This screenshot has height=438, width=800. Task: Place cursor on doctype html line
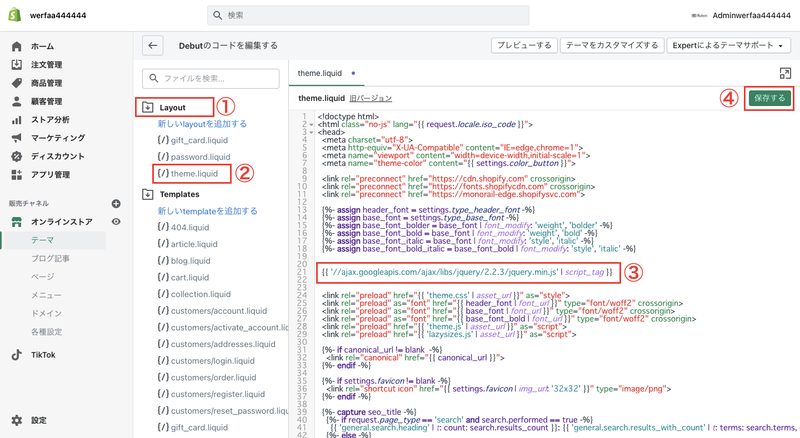(348, 116)
